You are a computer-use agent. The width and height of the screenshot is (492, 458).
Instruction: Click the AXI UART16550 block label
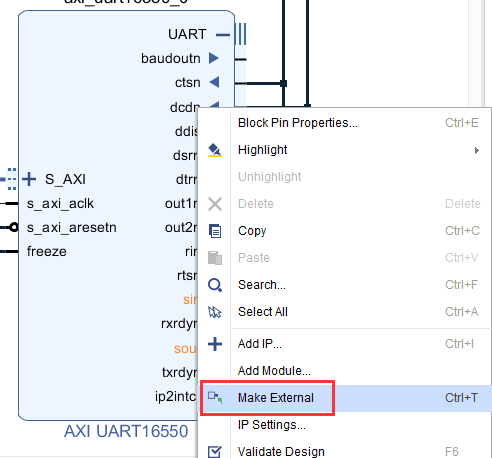coord(126,431)
